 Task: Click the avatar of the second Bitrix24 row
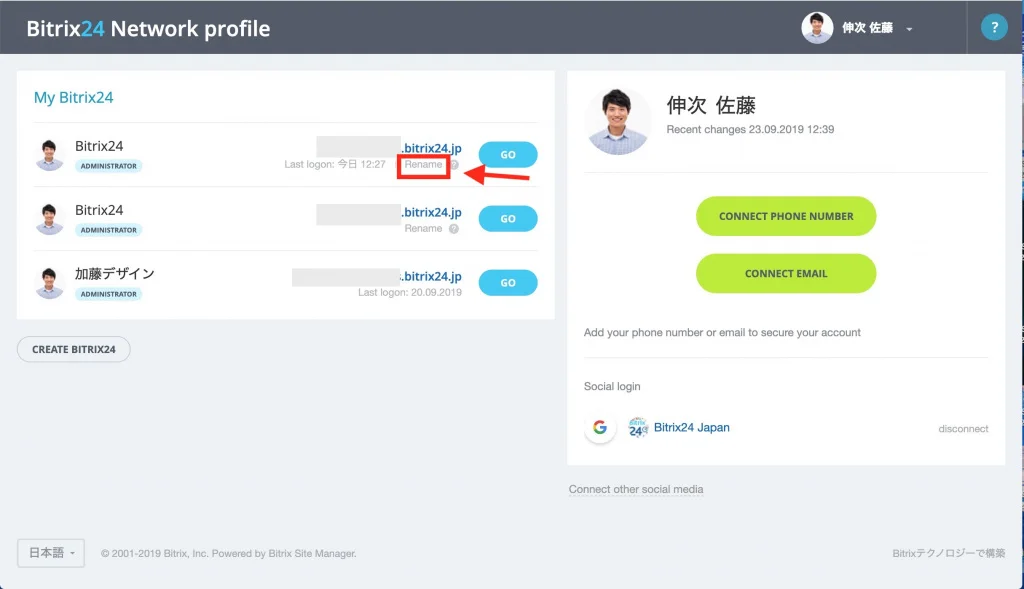pos(50,219)
